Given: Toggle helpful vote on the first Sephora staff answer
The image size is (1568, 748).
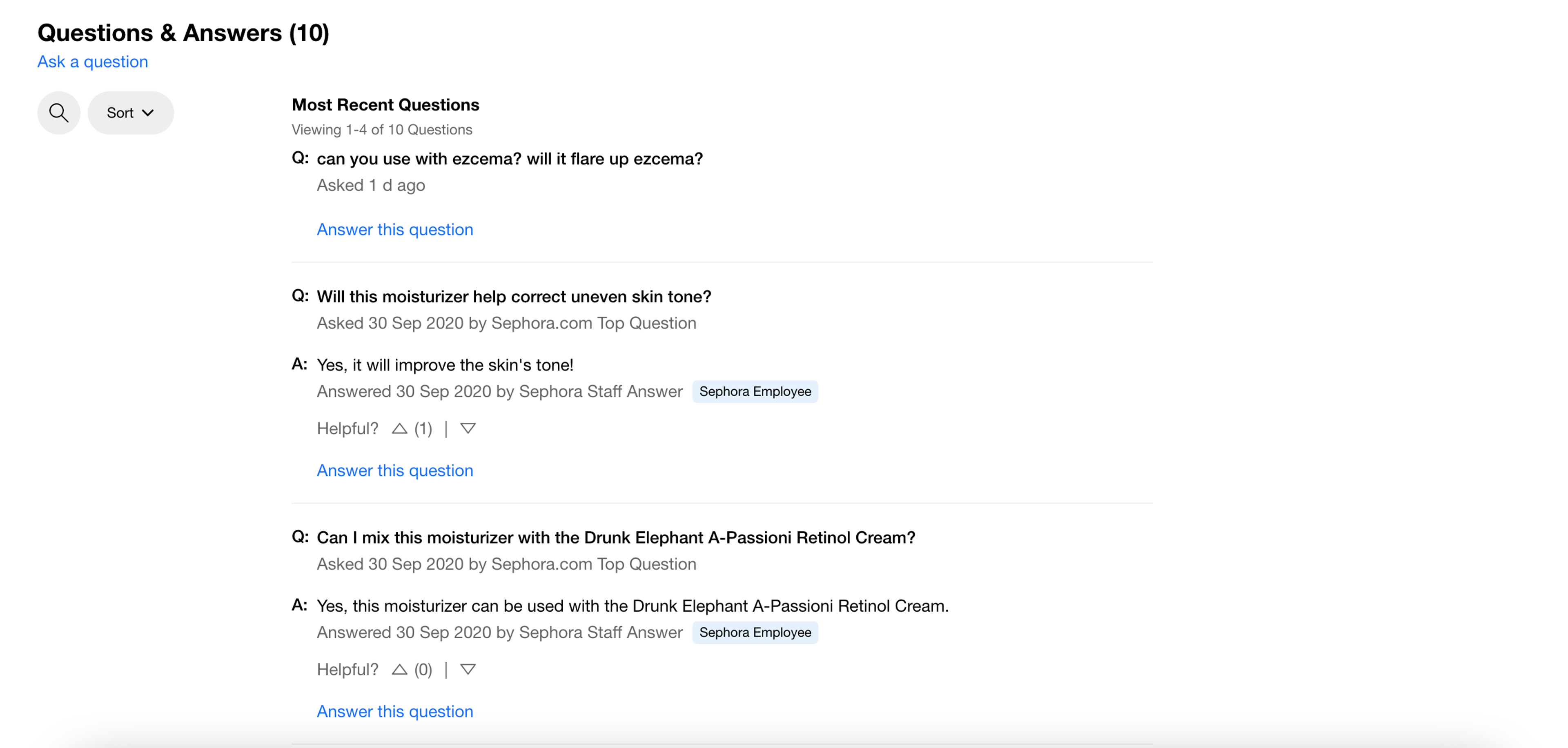Looking at the screenshot, I should point(399,428).
